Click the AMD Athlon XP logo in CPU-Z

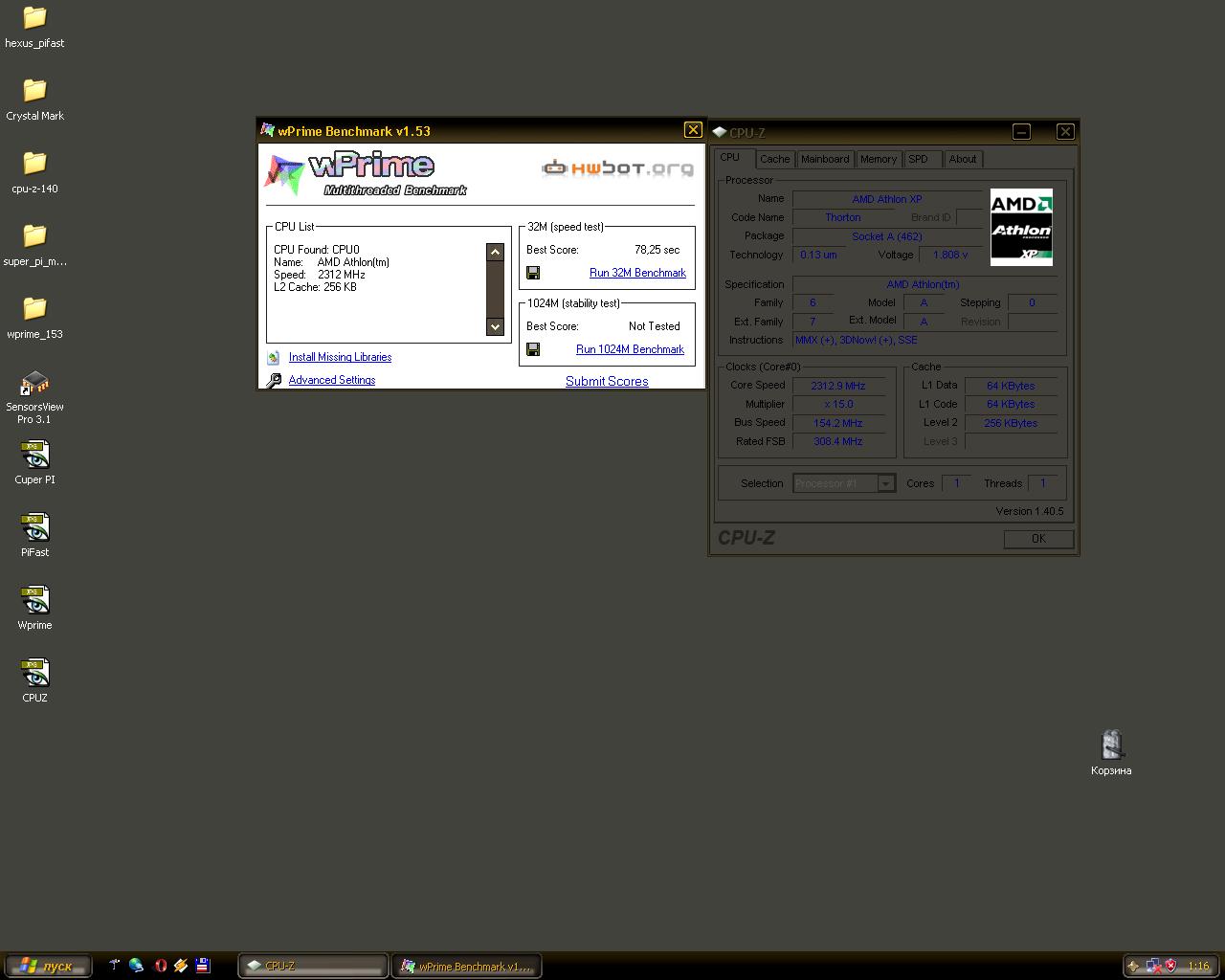point(1021,227)
